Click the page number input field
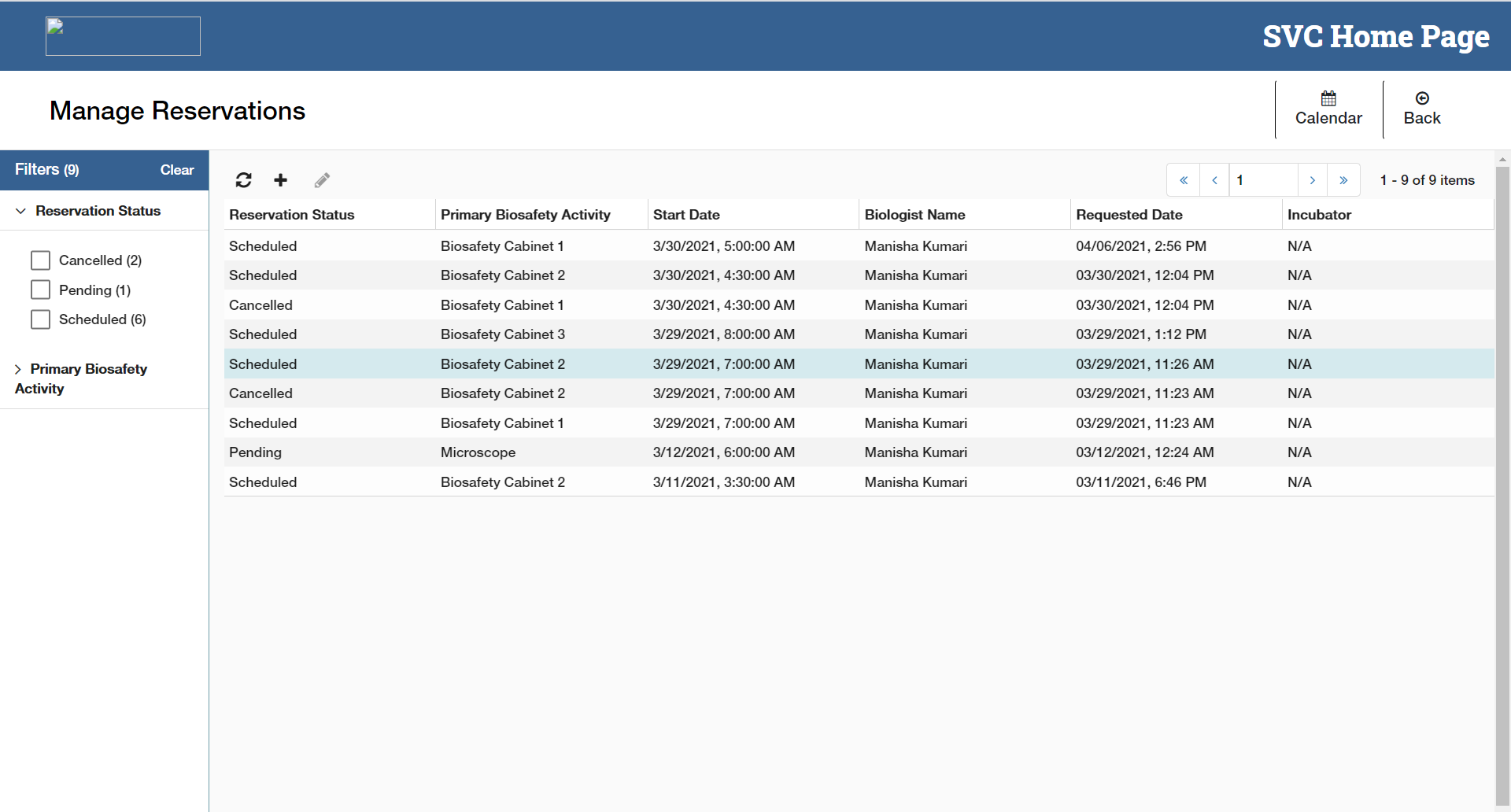 coord(1263,180)
